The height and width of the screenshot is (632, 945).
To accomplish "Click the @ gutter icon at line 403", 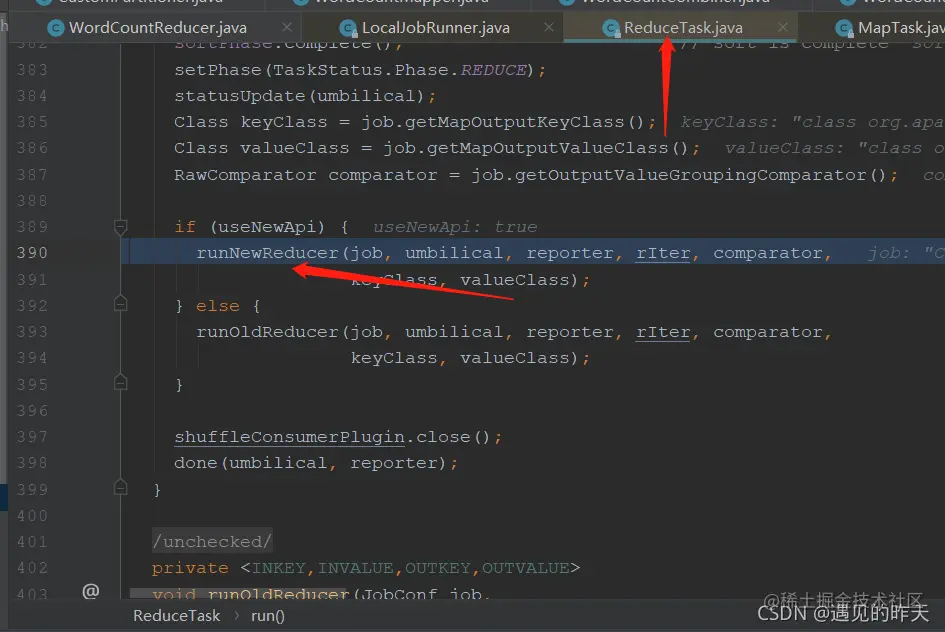I will [x=90, y=592].
